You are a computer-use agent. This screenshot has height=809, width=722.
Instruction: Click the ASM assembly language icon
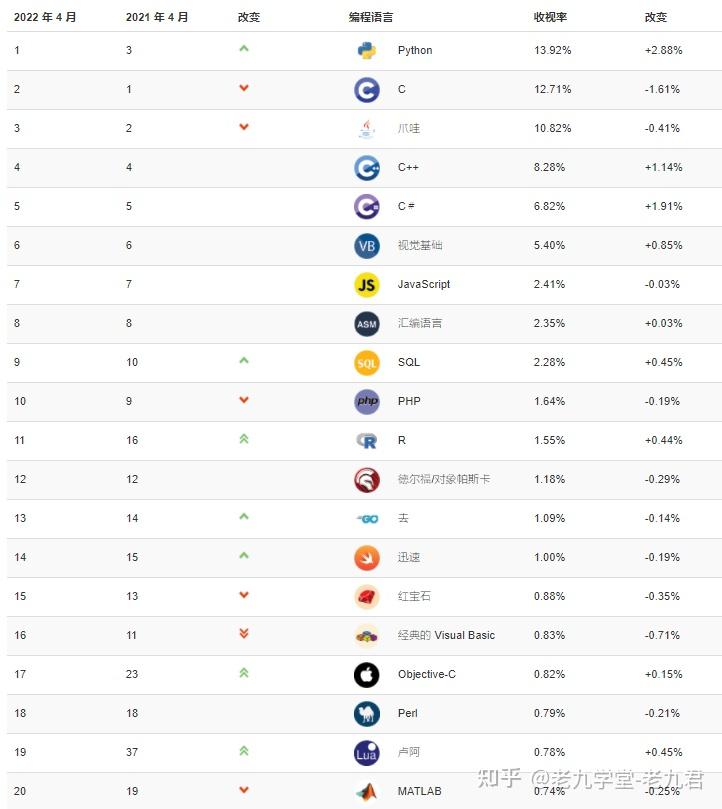pyautogui.click(x=367, y=324)
